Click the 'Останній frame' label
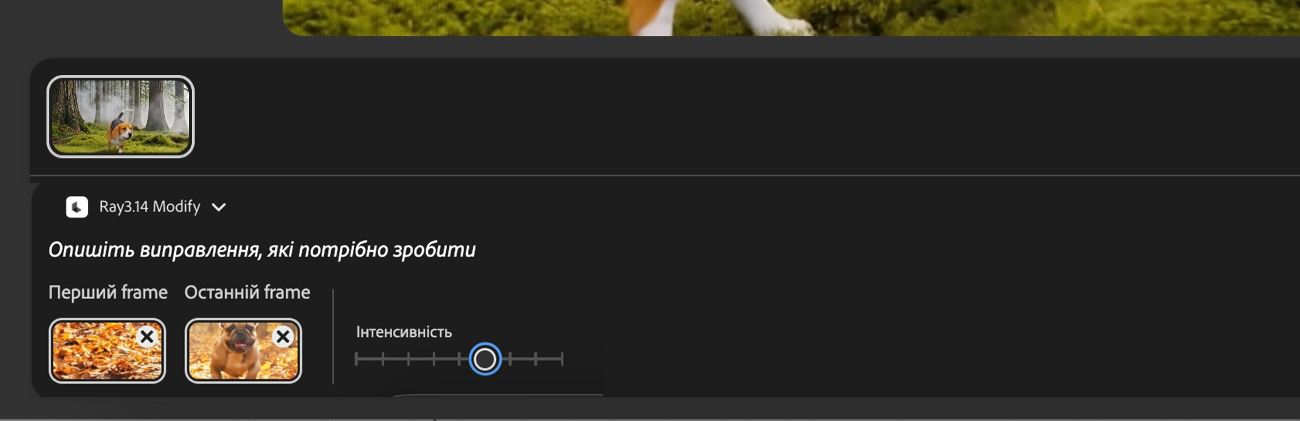Viewport: 1300px width, 421px height. [247, 293]
